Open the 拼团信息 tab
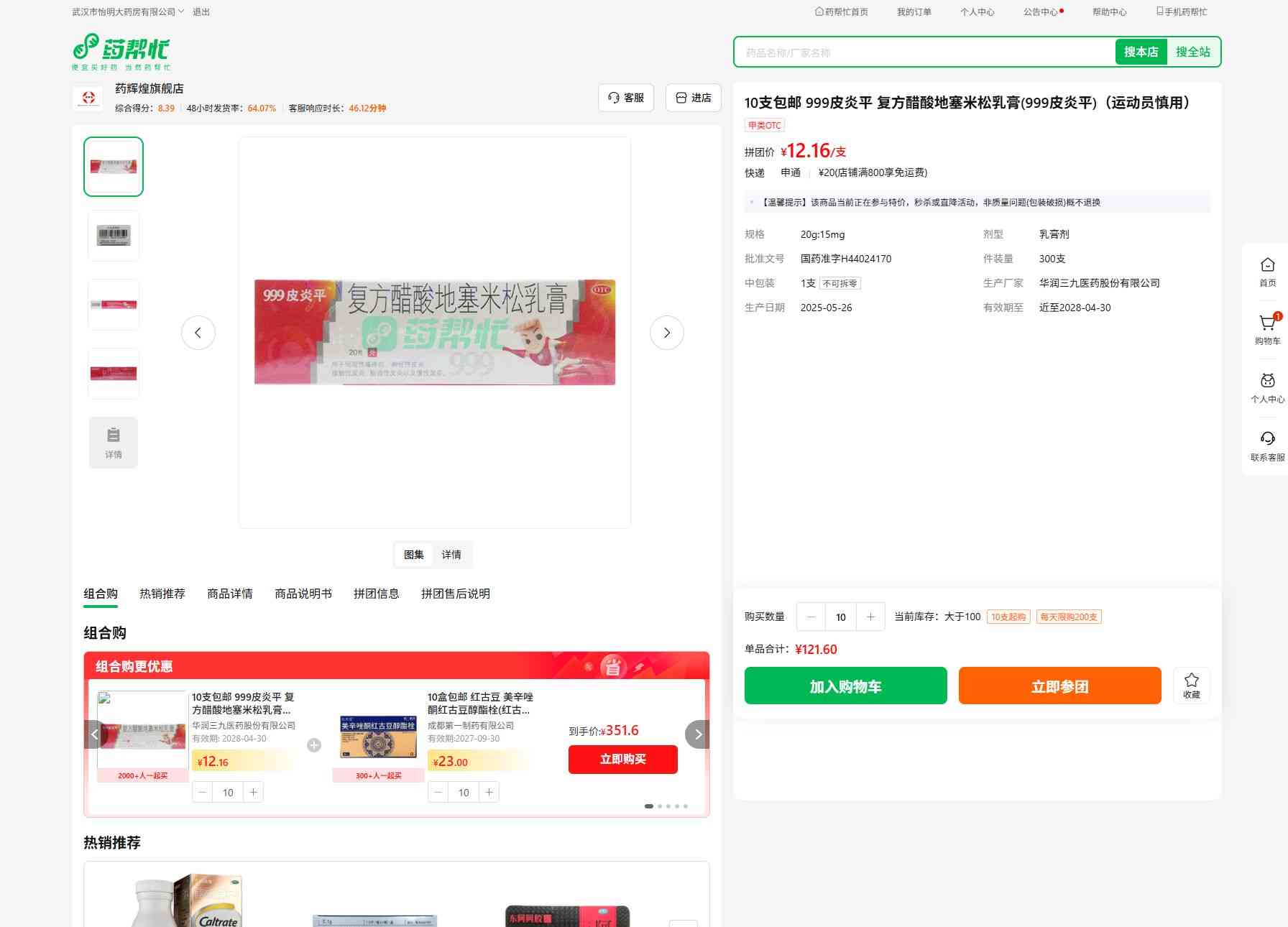1288x927 pixels. (x=376, y=594)
